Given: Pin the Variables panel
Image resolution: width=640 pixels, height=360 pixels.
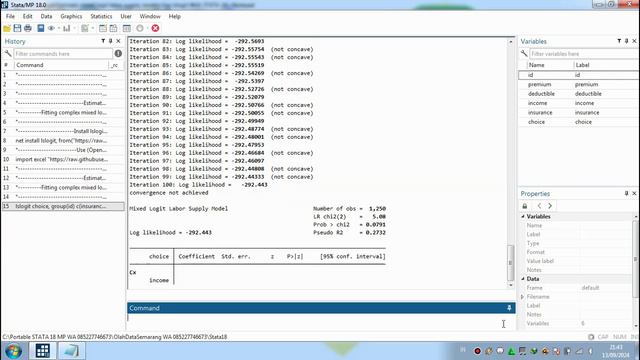Looking at the screenshot, I should pyautogui.click(x=627, y=41).
